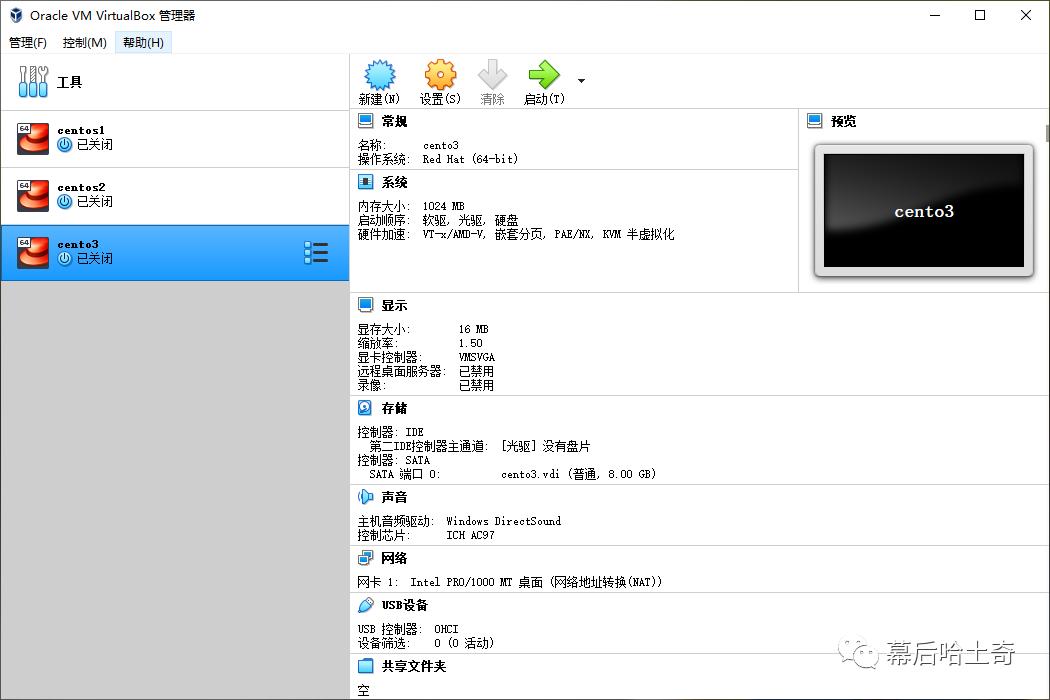Click the VirtualBox title bar app icon
1050x700 pixels.
point(16,15)
